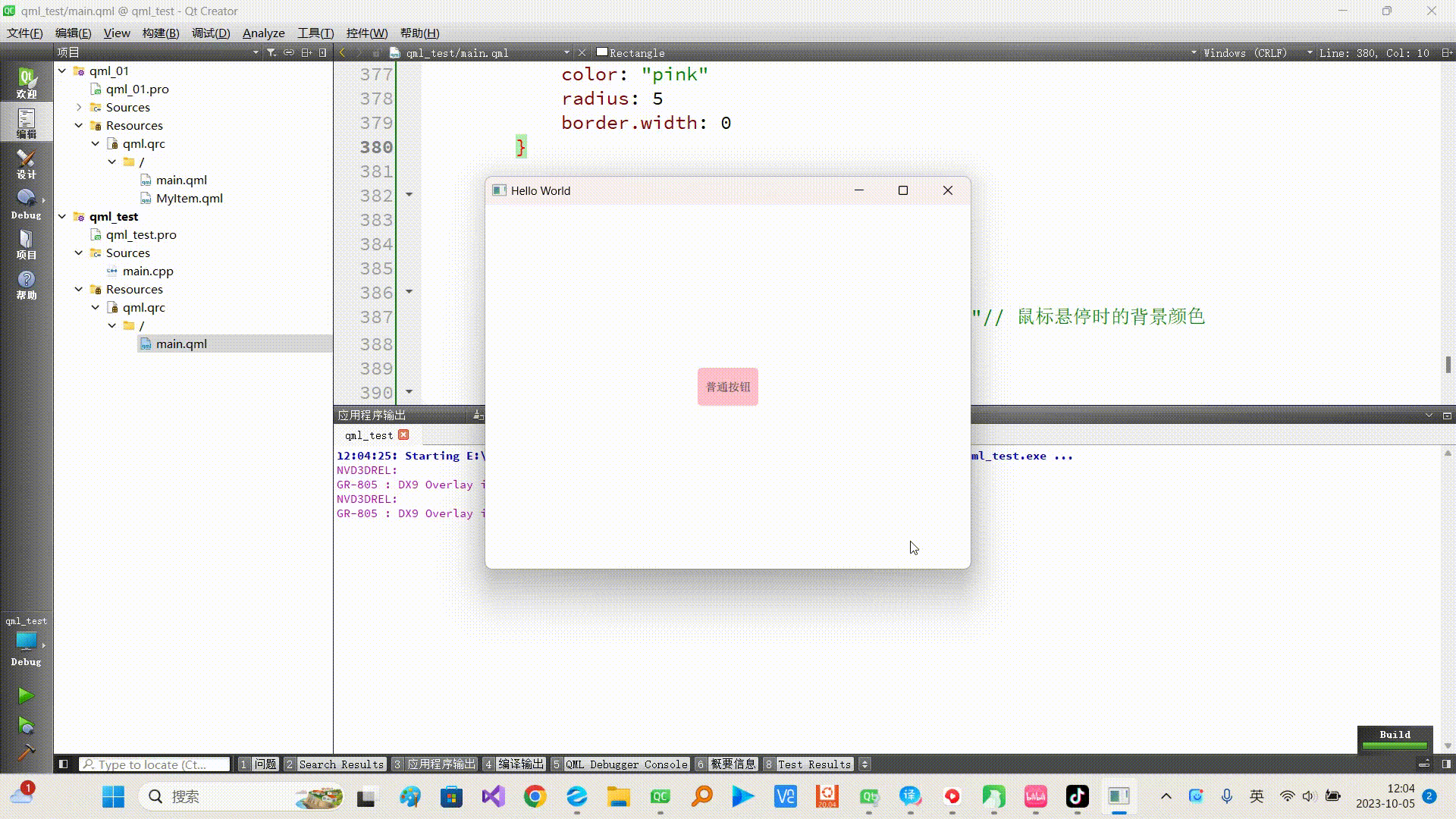Image resolution: width=1456 pixels, height=819 pixels.
Task: Start debugging with the debug-run icon
Action: (26, 726)
